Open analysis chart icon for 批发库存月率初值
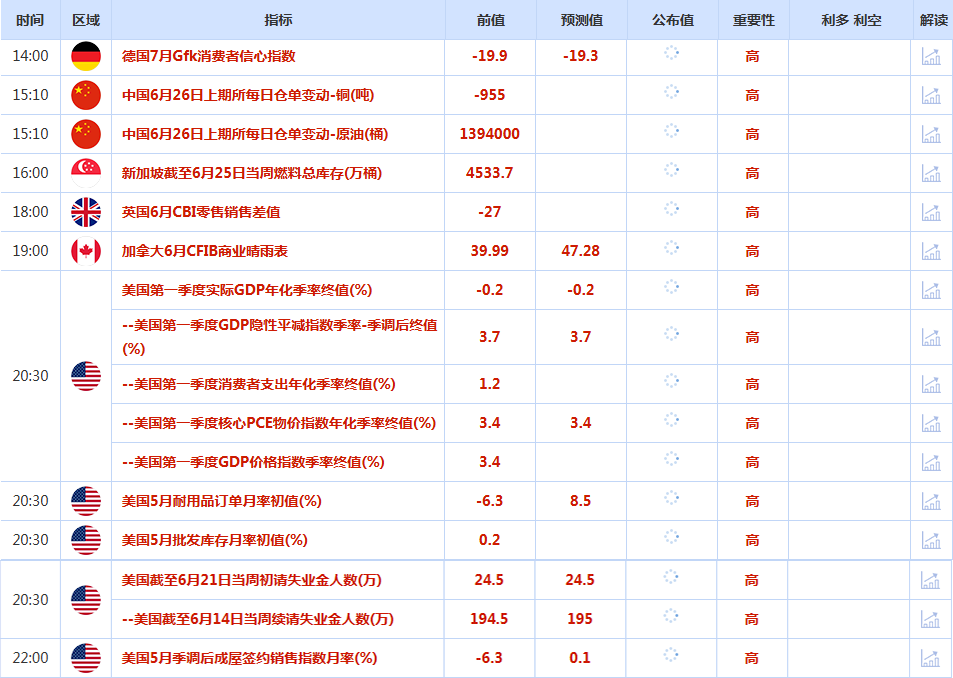Image resolution: width=953 pixels, height=678 pixels. click(931, 539)
